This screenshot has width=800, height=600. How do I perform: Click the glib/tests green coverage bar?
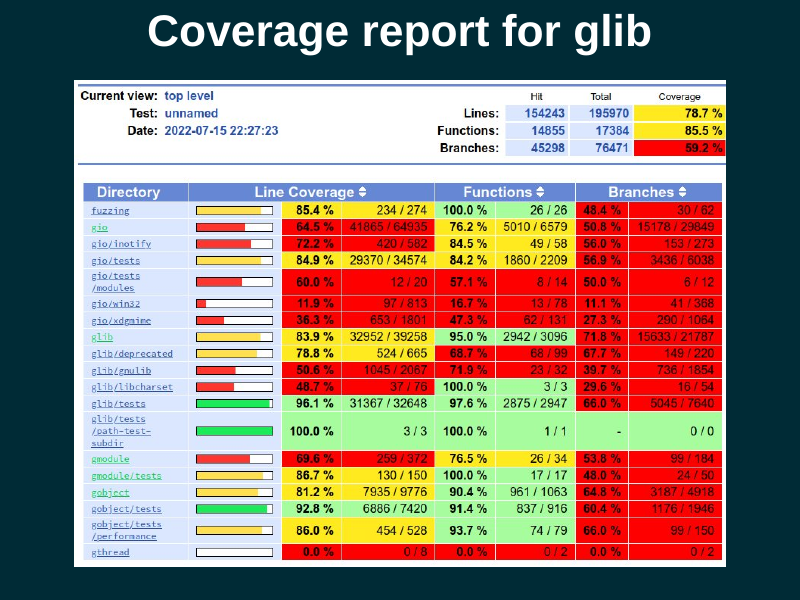coord(234,404)
